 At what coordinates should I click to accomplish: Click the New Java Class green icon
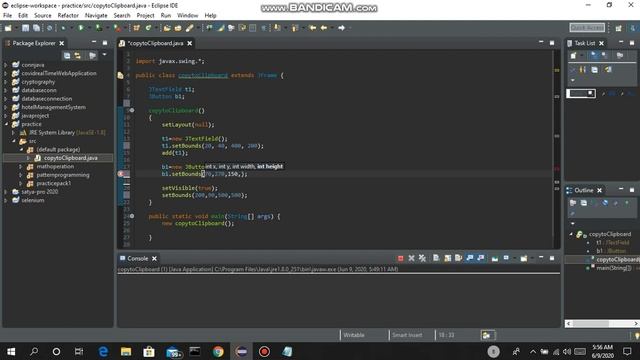pos(149,28)
